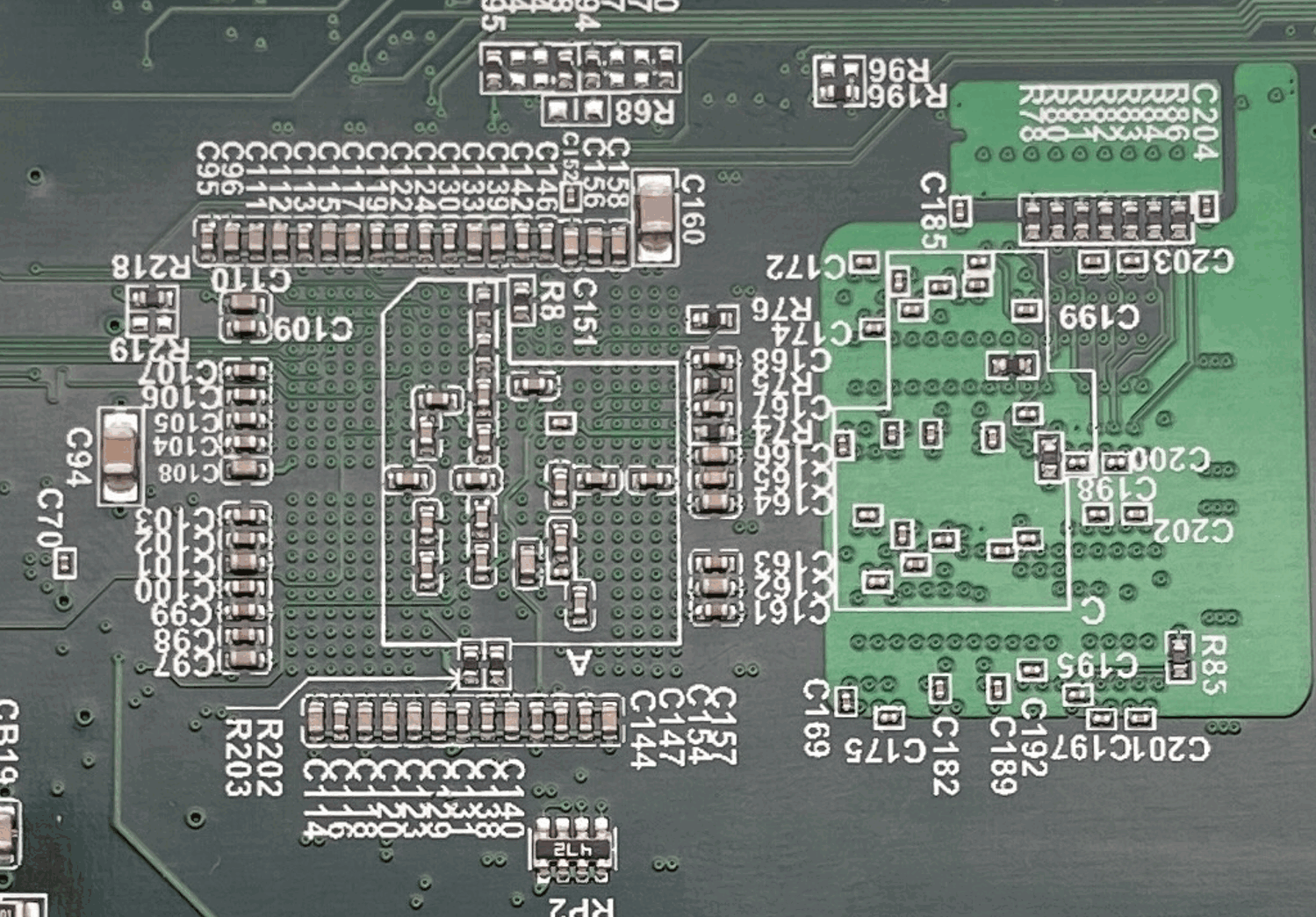Click the C175 label
Viewport: 1316px width, 917px height.
pyautogui.click(x=885, y=750)
